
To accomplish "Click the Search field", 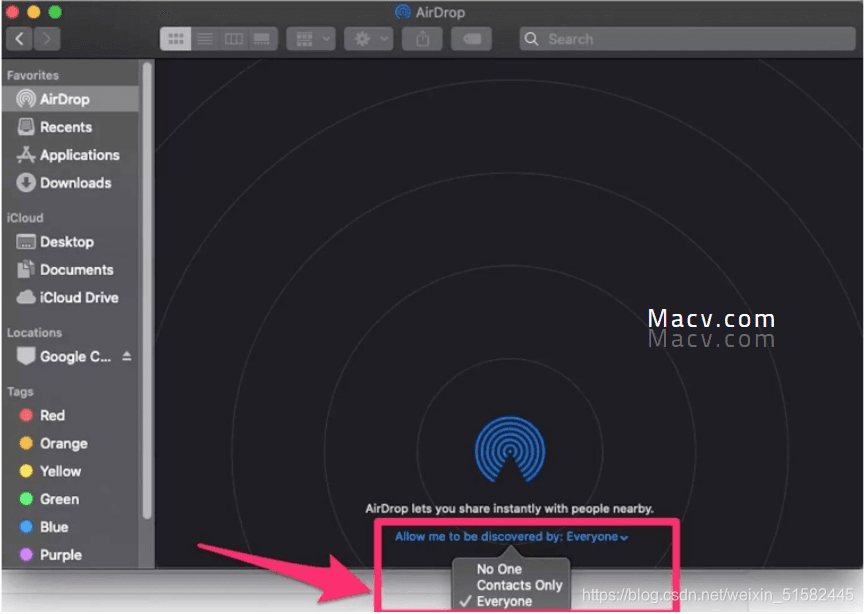I will pos(687,39).
